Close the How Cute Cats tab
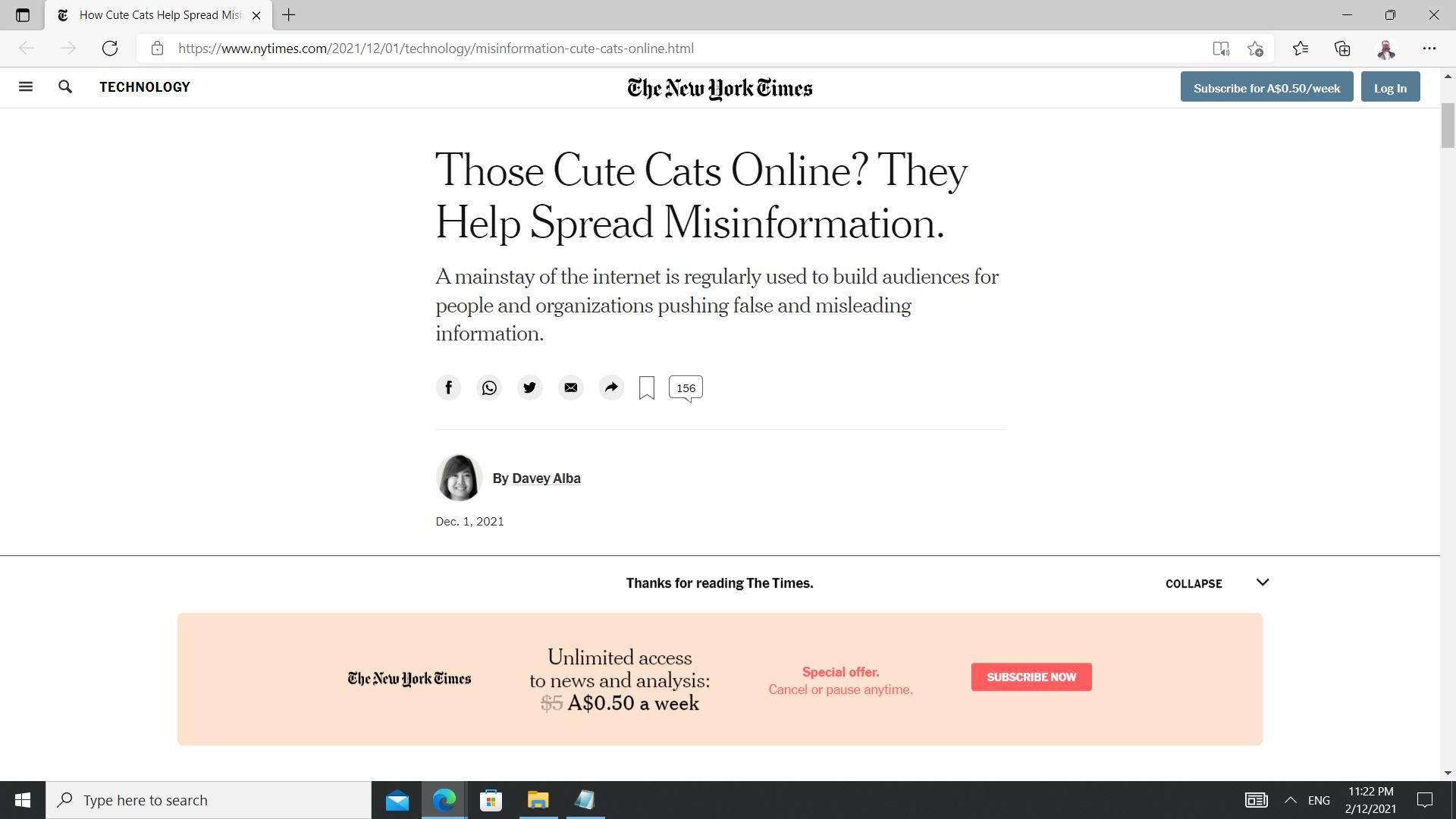 click(x=256, y=15)
